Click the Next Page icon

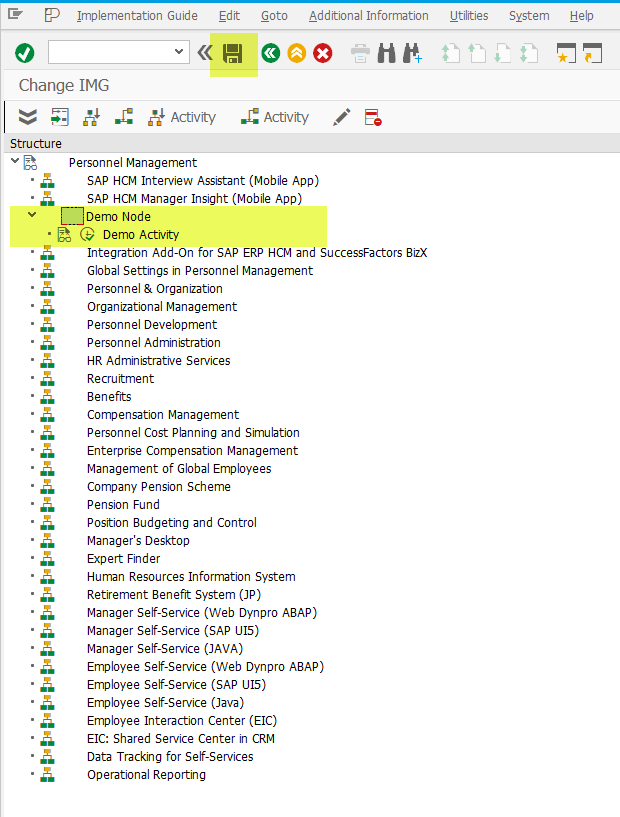pos(503,53)
